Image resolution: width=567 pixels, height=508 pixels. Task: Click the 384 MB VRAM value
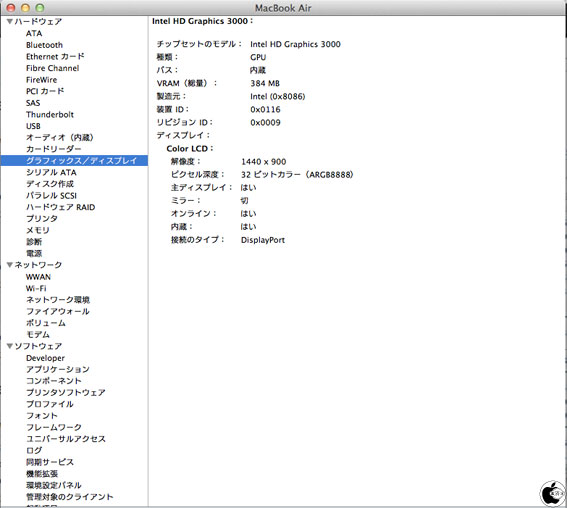(265, 84)
